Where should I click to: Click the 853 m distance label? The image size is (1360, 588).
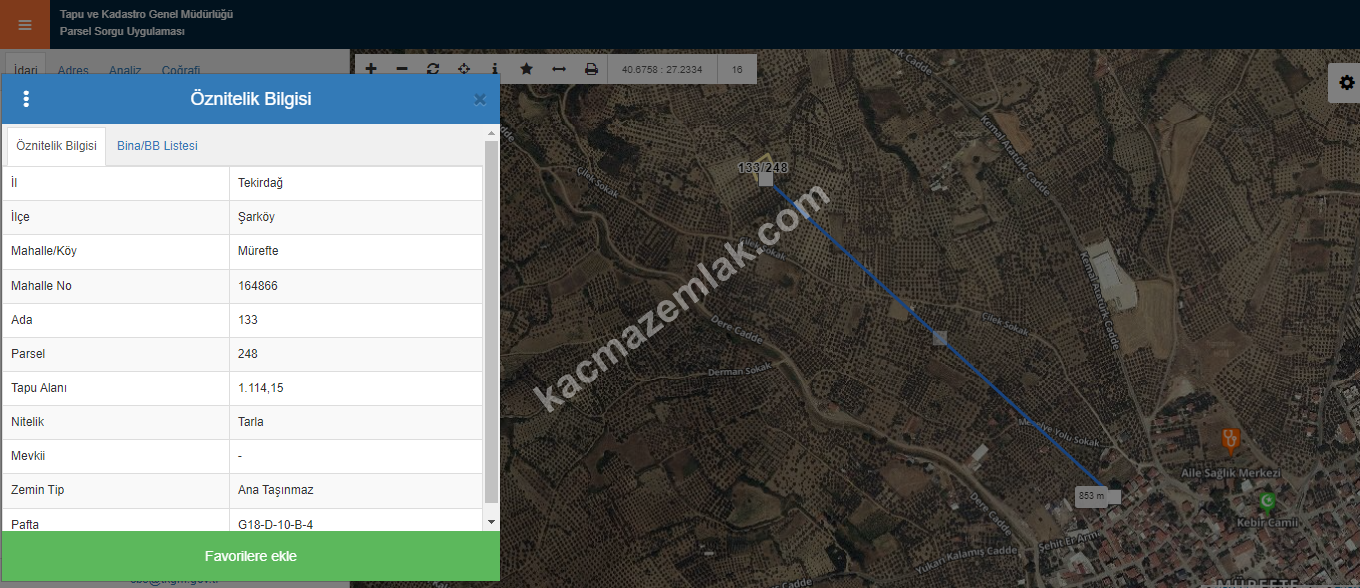[x=1091, y=496]
